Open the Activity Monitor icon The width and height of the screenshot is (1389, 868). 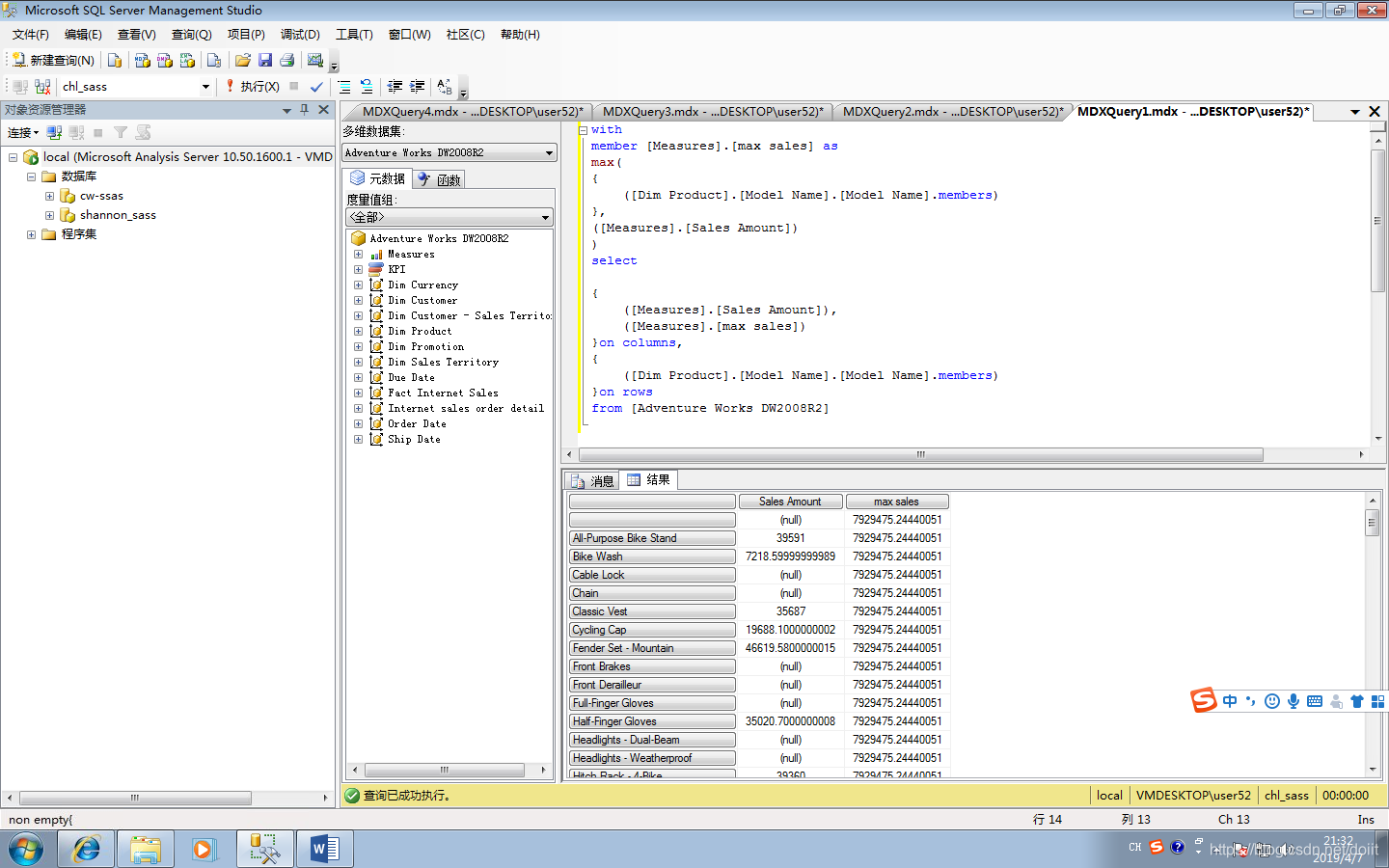315,60
